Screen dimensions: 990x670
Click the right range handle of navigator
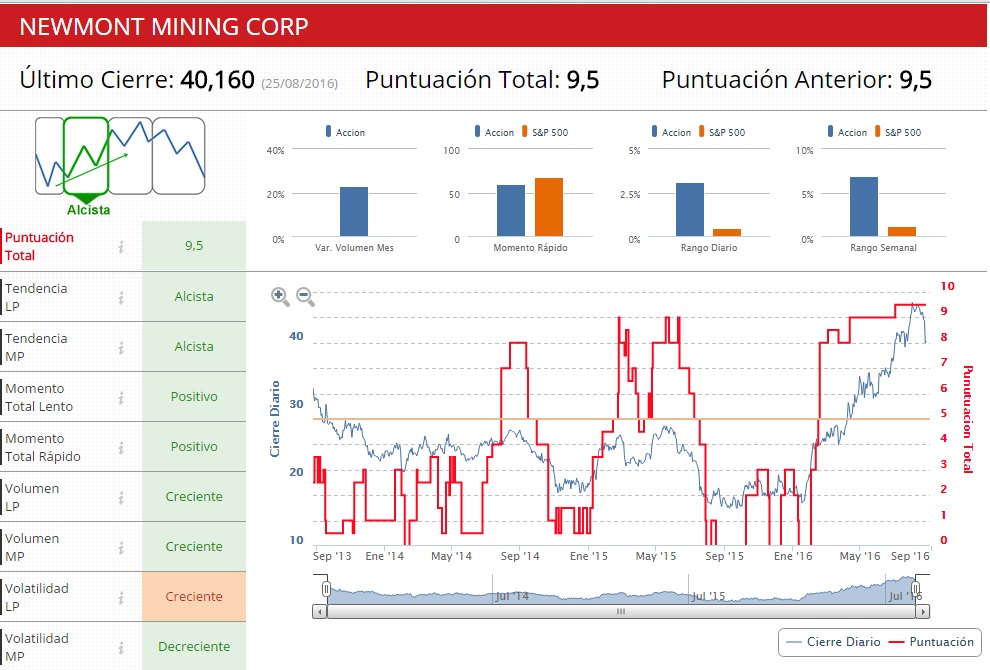[x=917, y=589]
